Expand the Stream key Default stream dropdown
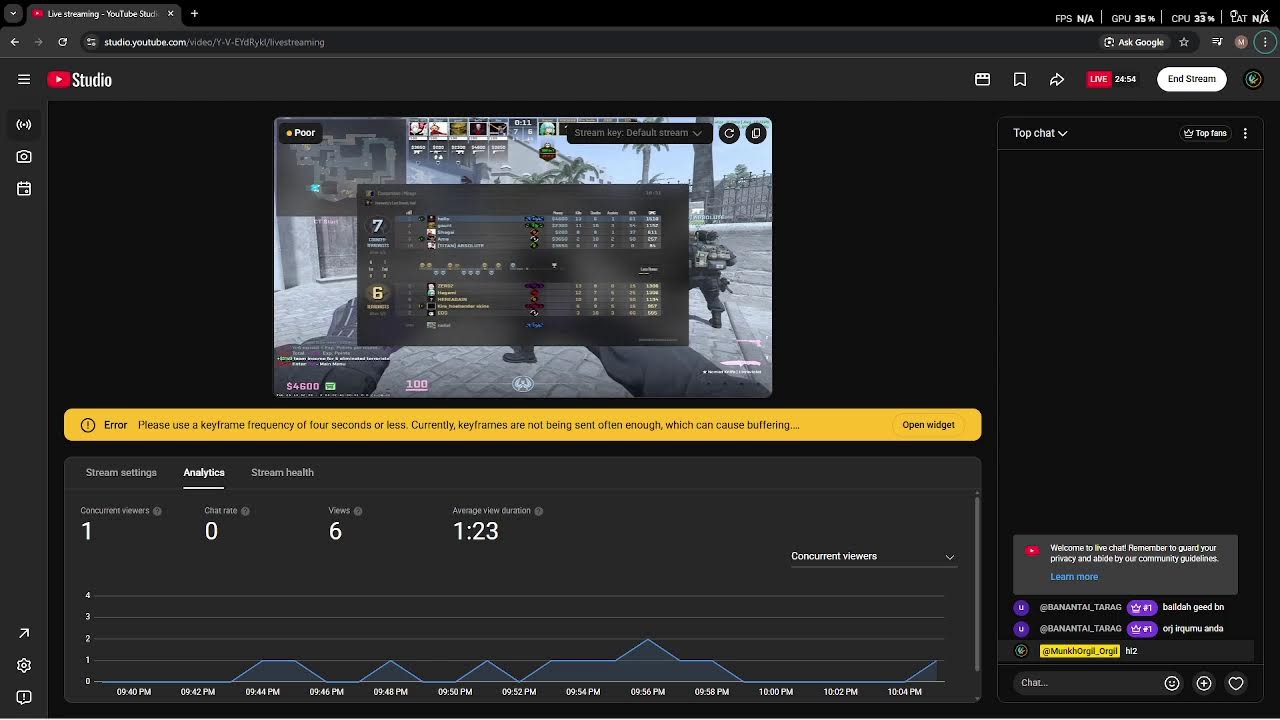Screen dimensions: 1280x720 pyautogui.click(x=638, y=133)
